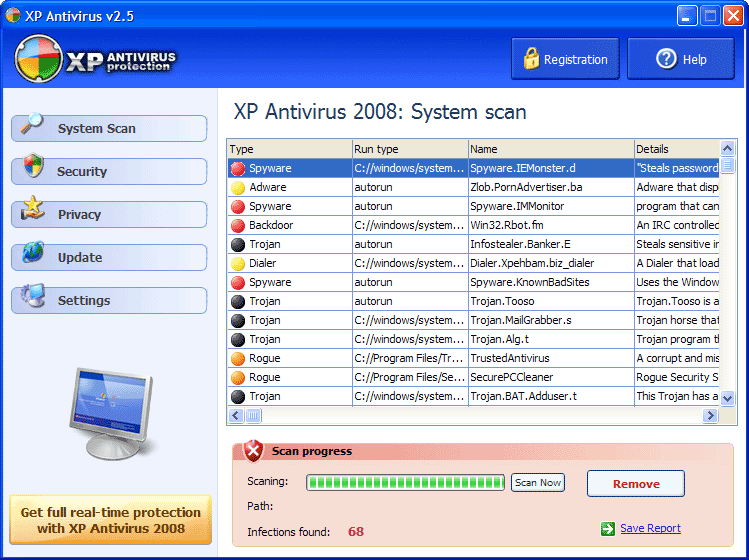Sort by the Type column header
The image size is (749, 560).
tap(290, 149)
